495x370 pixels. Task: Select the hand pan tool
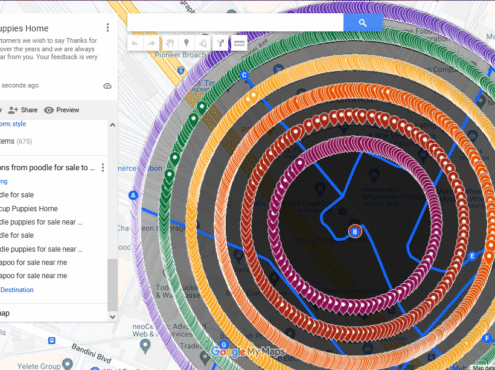click(x=170, y=43)
